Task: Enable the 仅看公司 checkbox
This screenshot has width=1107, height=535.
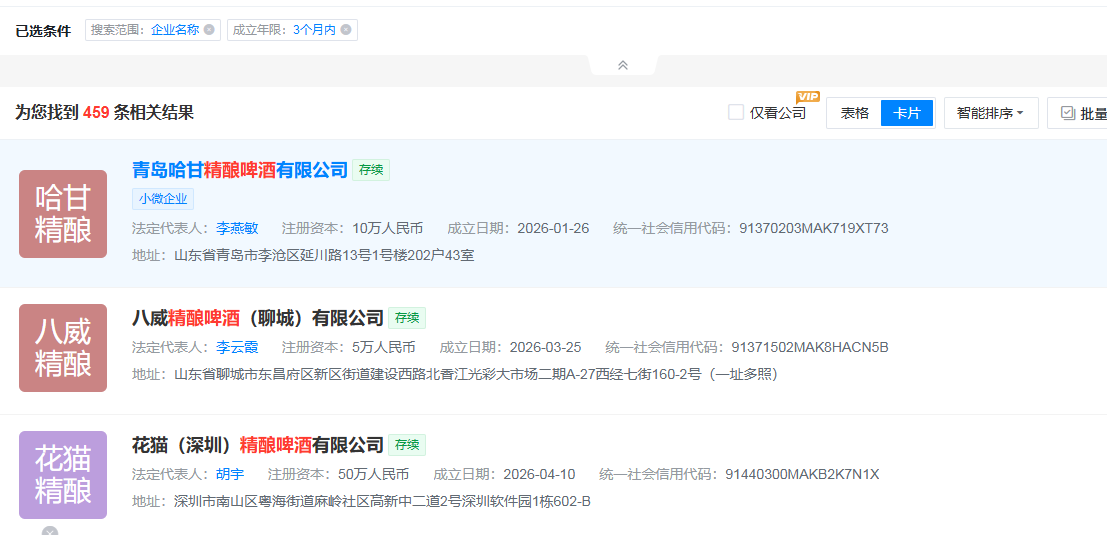Action: coord(736,113)
